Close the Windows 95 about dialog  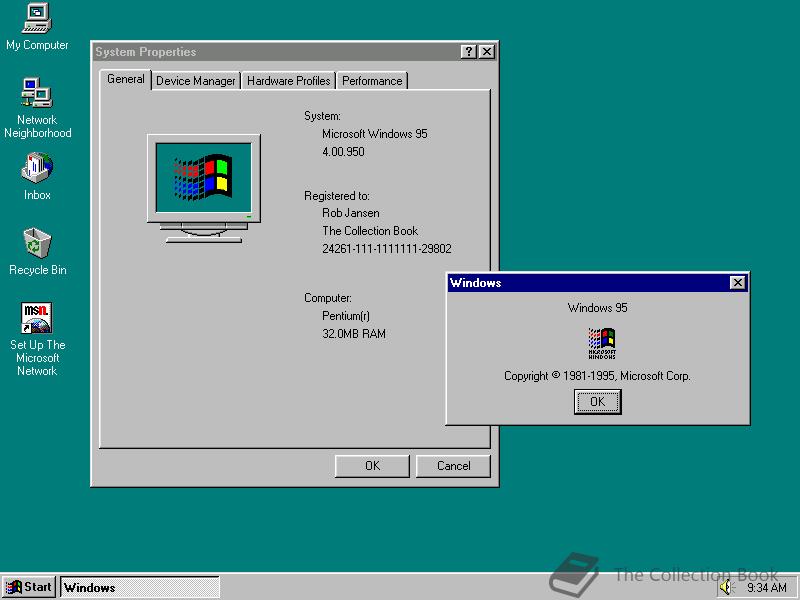pos(737,283)
